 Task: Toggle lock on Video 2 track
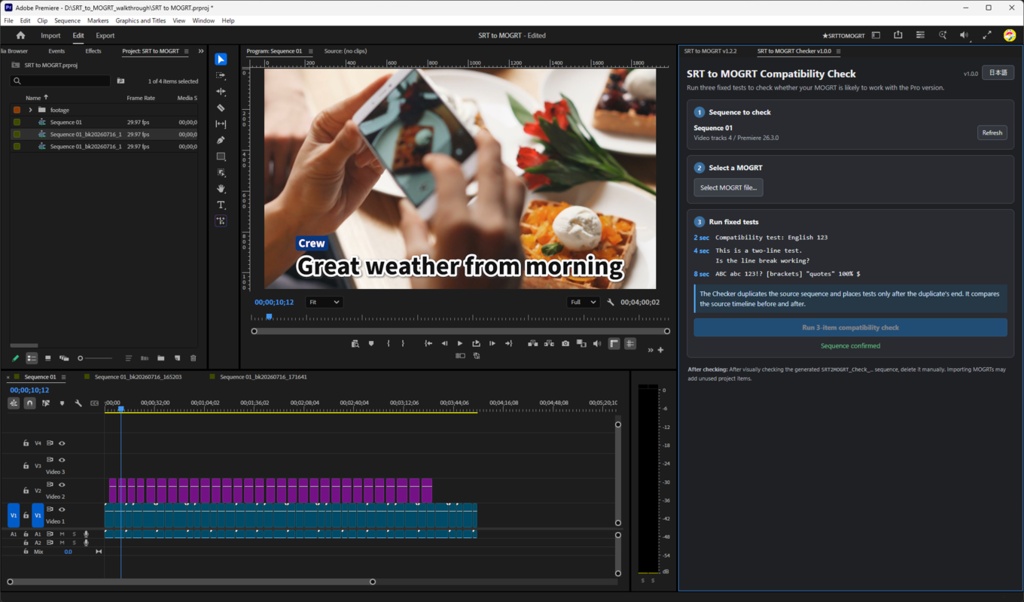(x=26, y=490)
